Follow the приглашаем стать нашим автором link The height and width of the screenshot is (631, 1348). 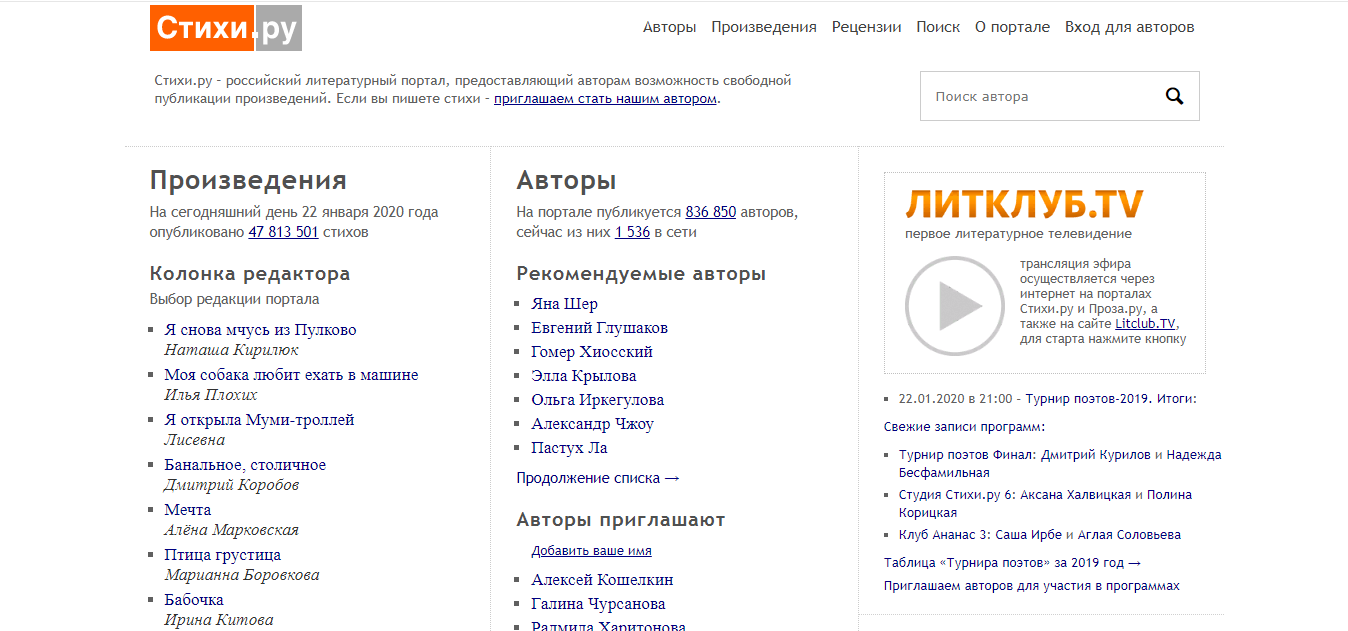click(605, 99)
